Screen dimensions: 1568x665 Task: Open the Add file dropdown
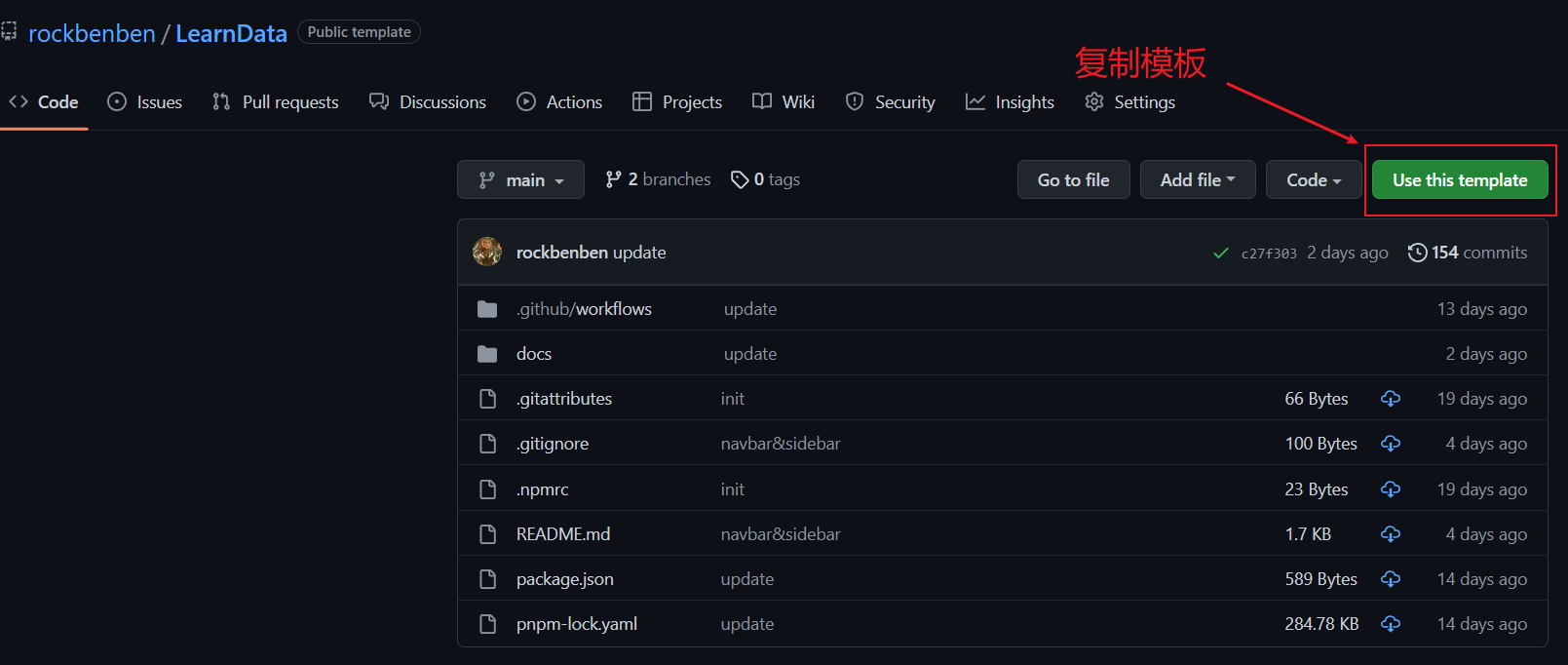click(x=1198, y=179)
